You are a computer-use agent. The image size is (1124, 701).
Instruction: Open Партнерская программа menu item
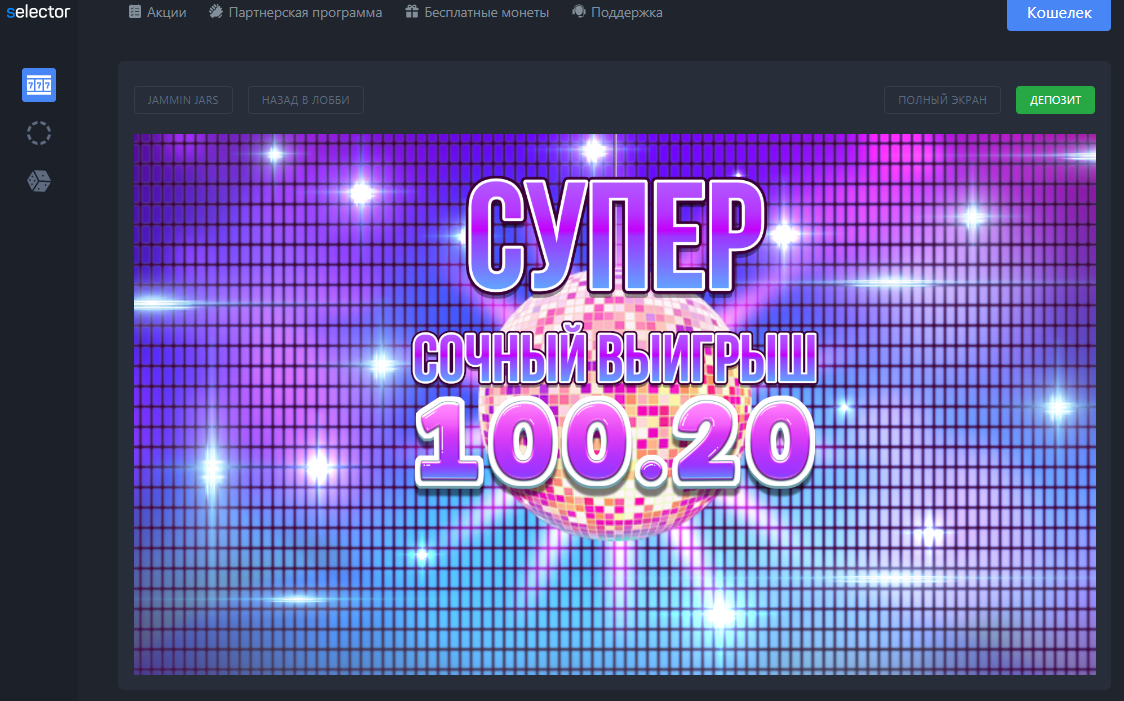coord(305,12)
